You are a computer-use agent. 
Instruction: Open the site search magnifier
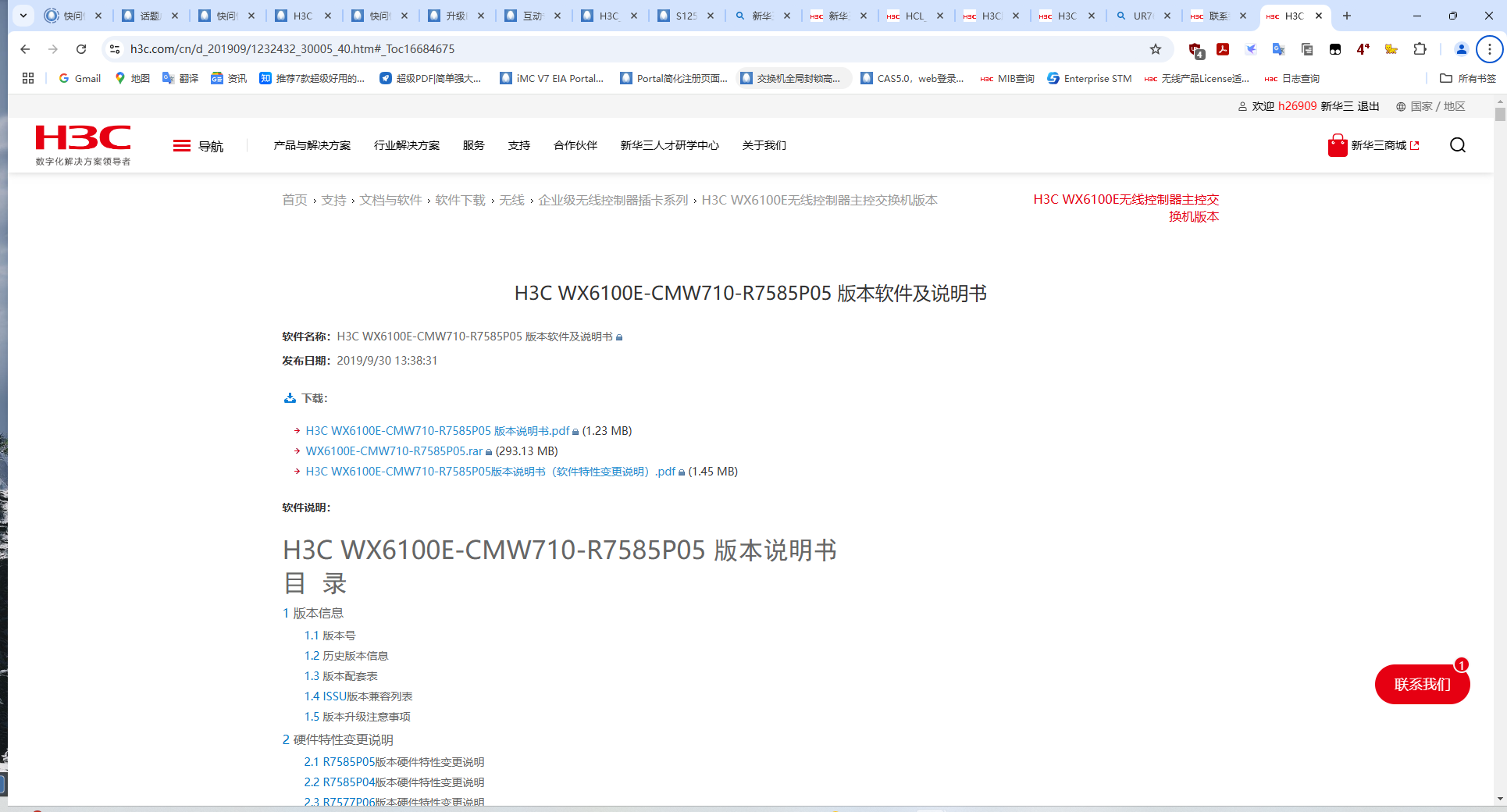point(1457,145)
